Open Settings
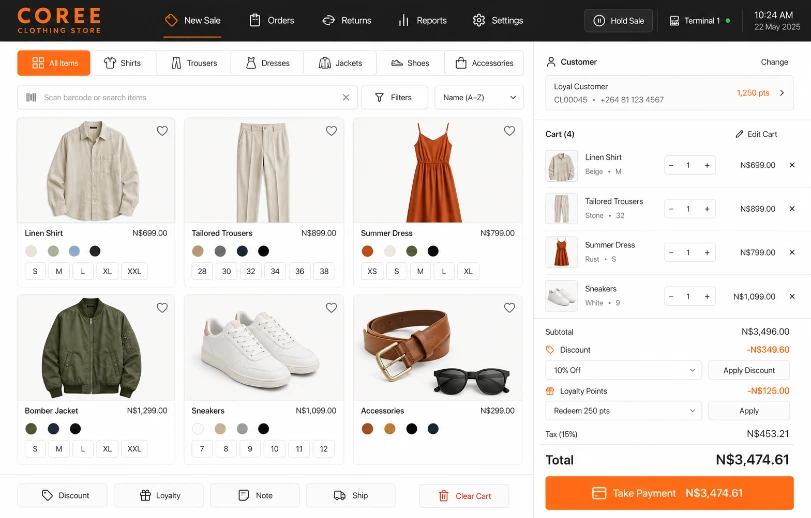Image resolution: width=811 pixels, height=518 pixels. [x=498, y=21]
